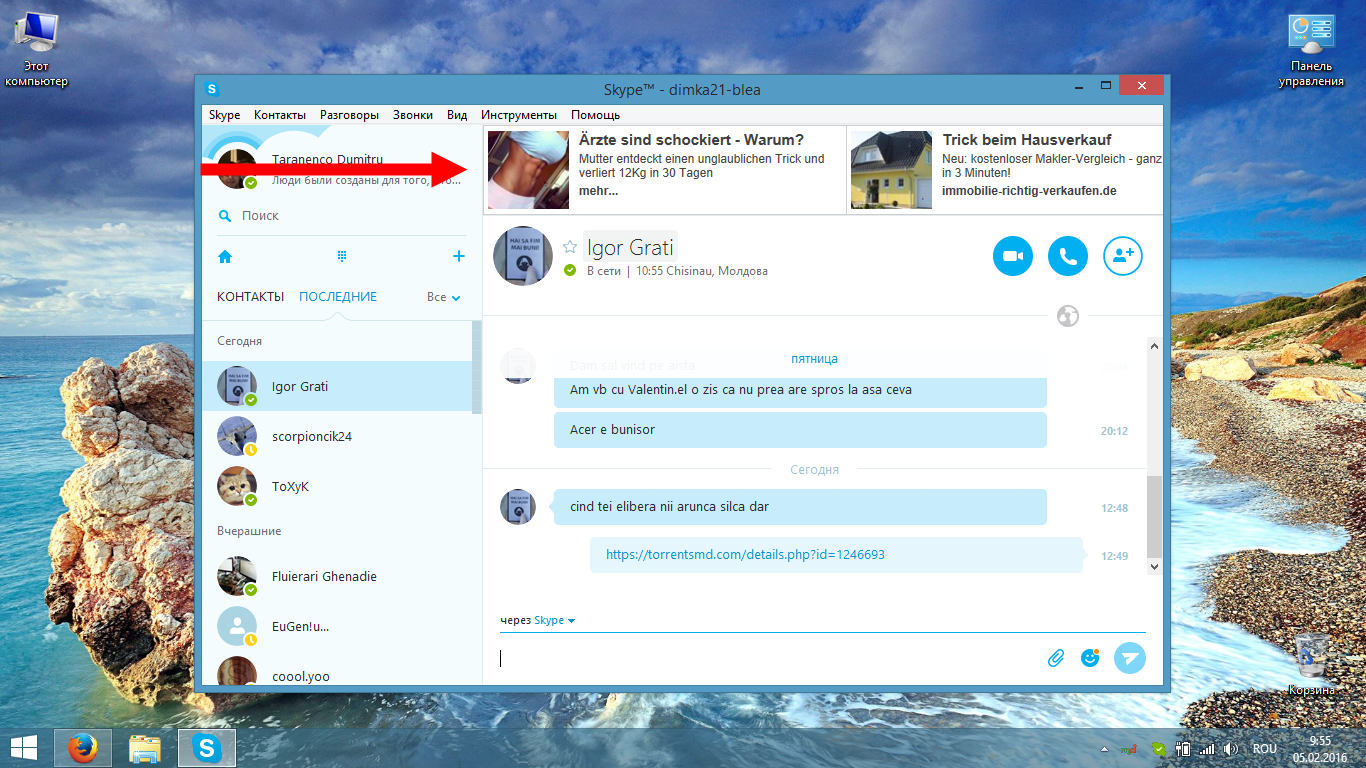
Task: Open the Звонки menu
Action: pos(413,115)
